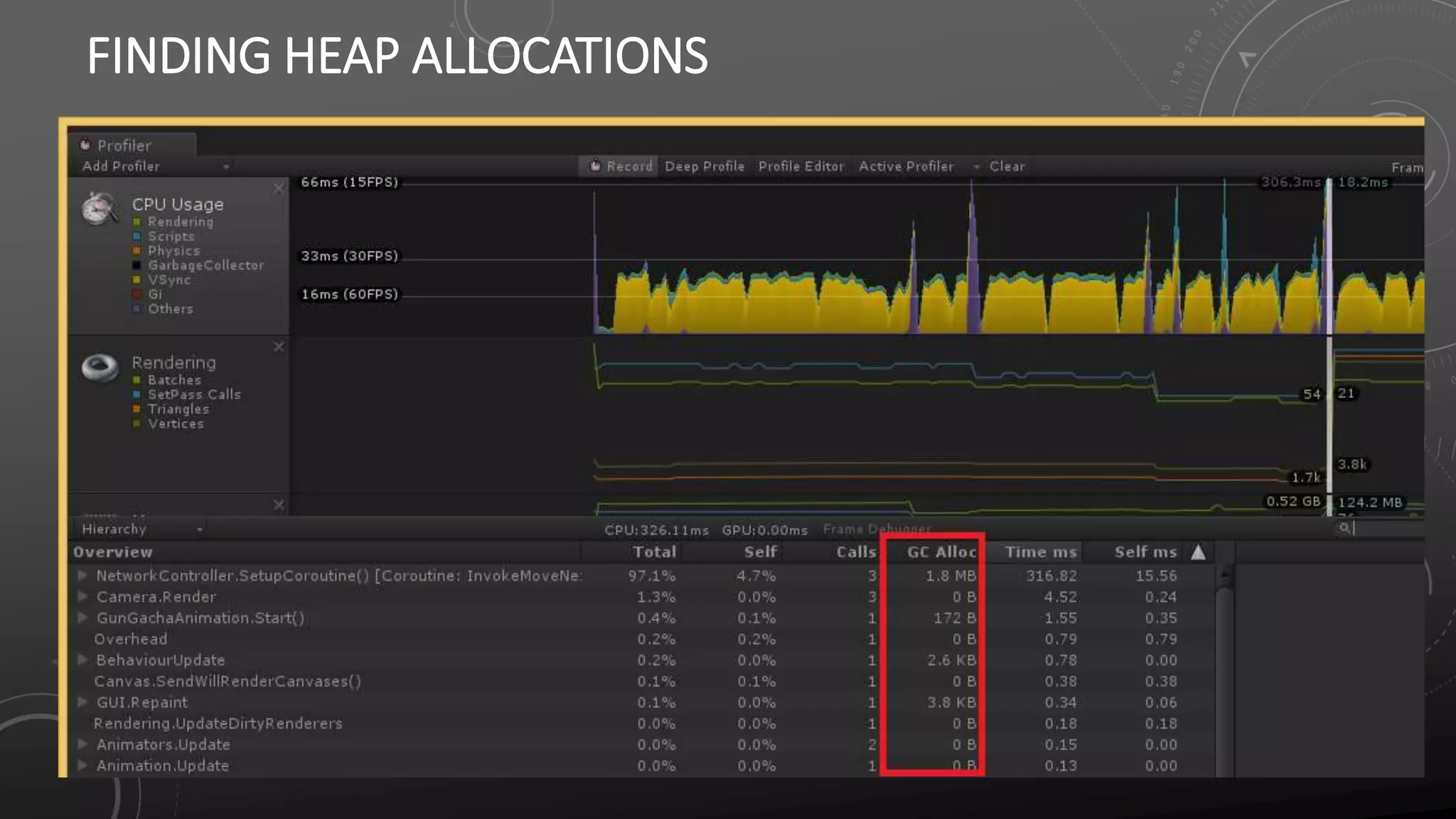This screenshot has width=1456, height=819.
Task: Click the CPU:326.11ms status text
Action: (x=656, y=530)
